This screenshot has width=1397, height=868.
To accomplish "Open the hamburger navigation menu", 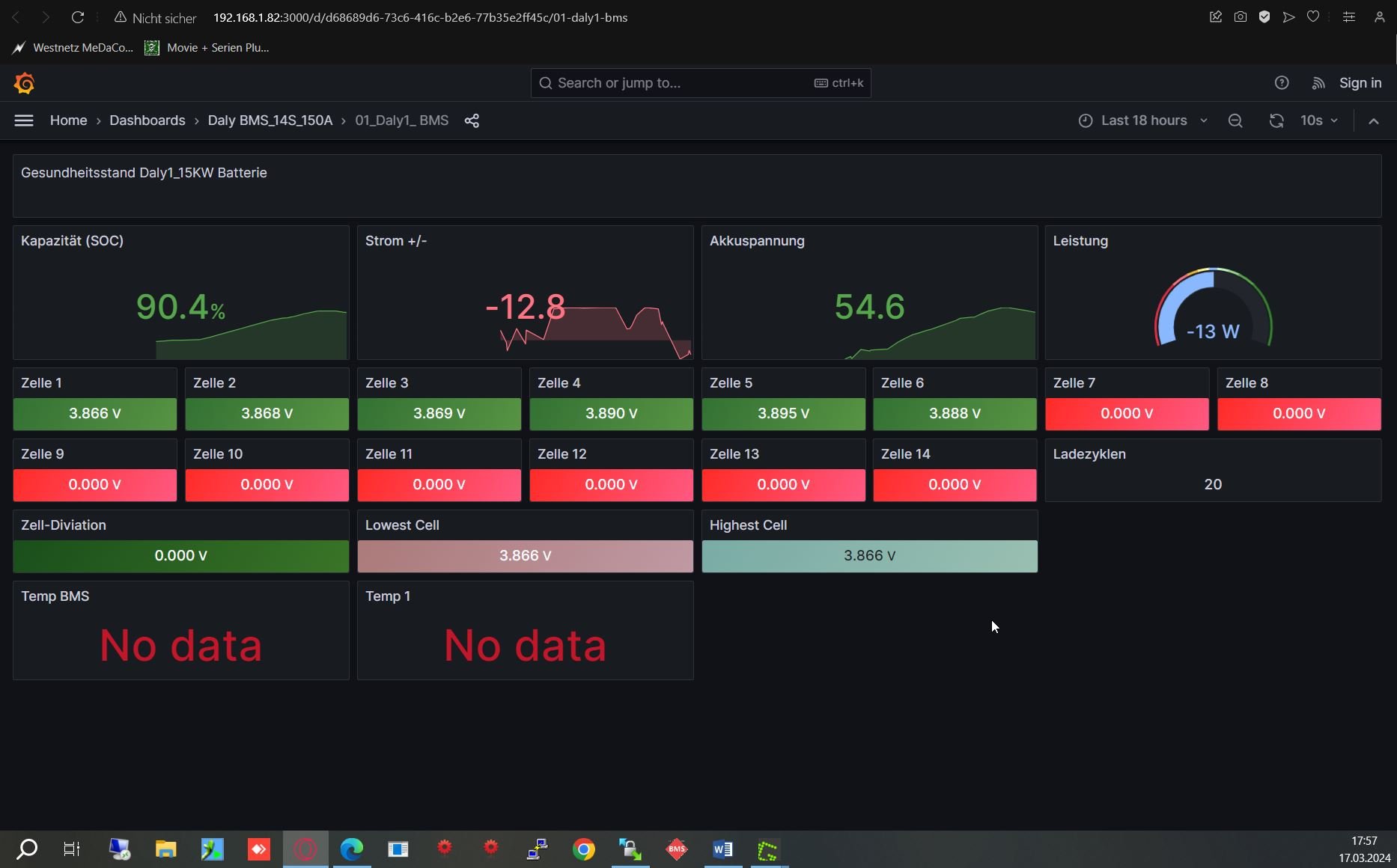I will pyautogui.click(x=24, y=120).
